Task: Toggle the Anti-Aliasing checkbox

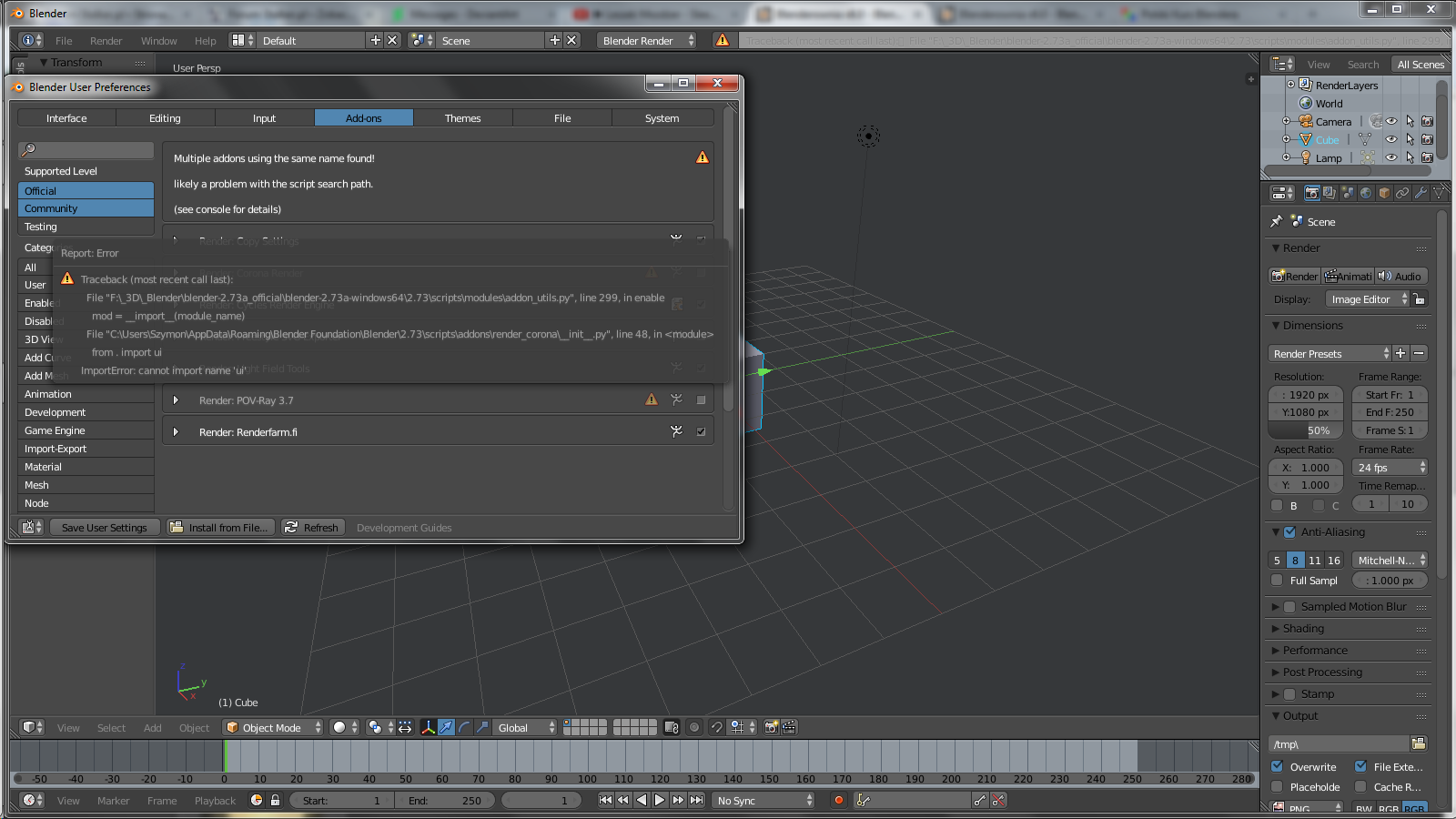Action: pyautogui.click(x=1289, y=532)
